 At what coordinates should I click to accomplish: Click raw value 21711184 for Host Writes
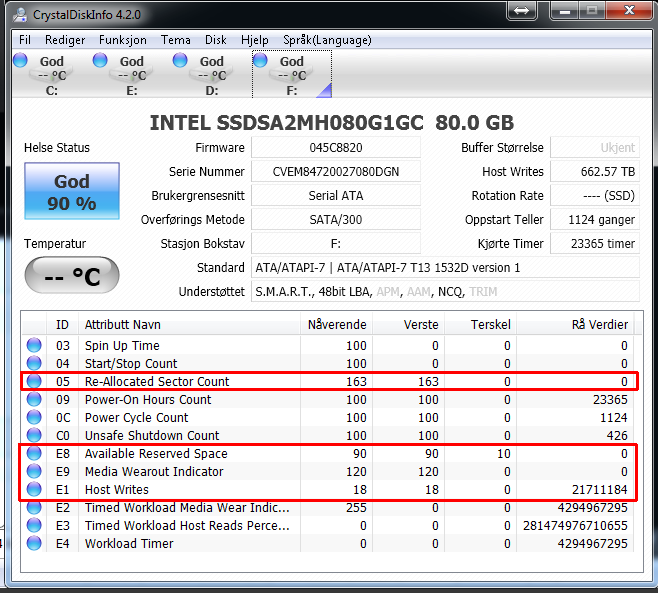coord(600,490)
